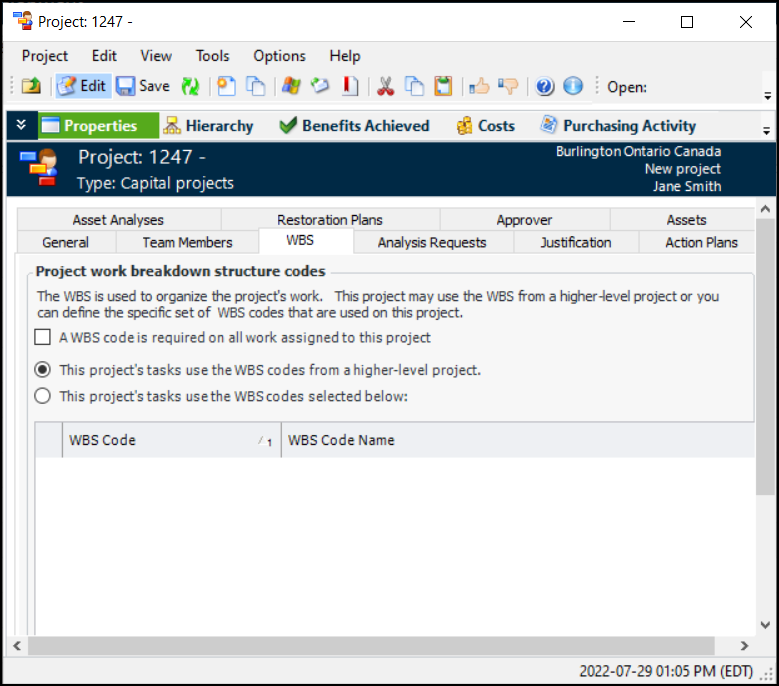779x686 pixels.
Task: Click the horizontal scrollbar right arrow
Action: (x=744, y=646)
